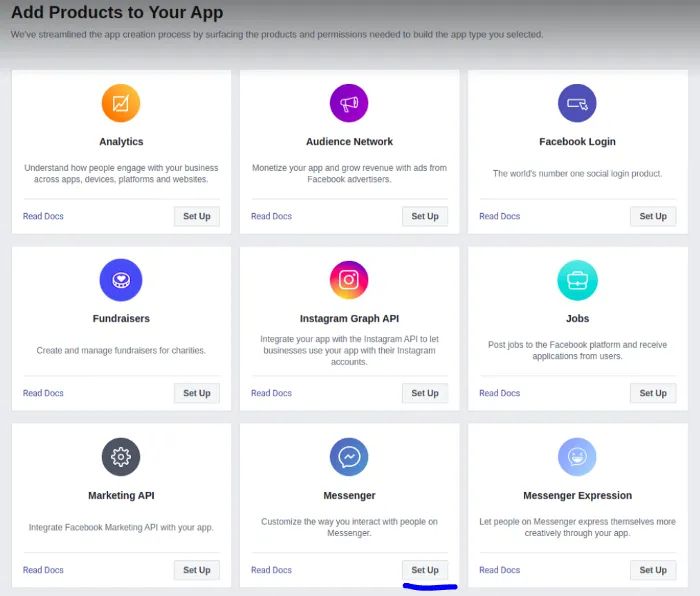Click the Analytics card title
This screenshot has width=700, height=596.
click(121, 142)
